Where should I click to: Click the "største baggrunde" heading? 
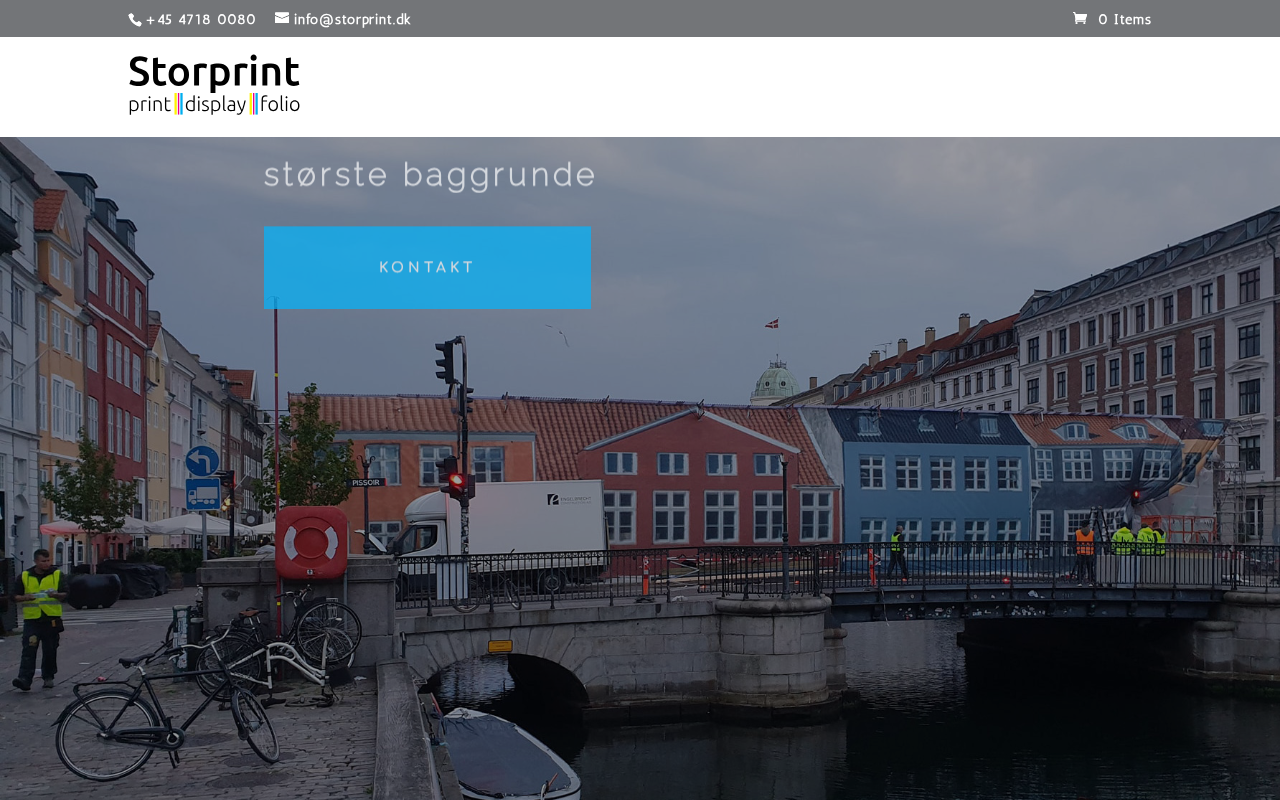[x=429, y=175]
